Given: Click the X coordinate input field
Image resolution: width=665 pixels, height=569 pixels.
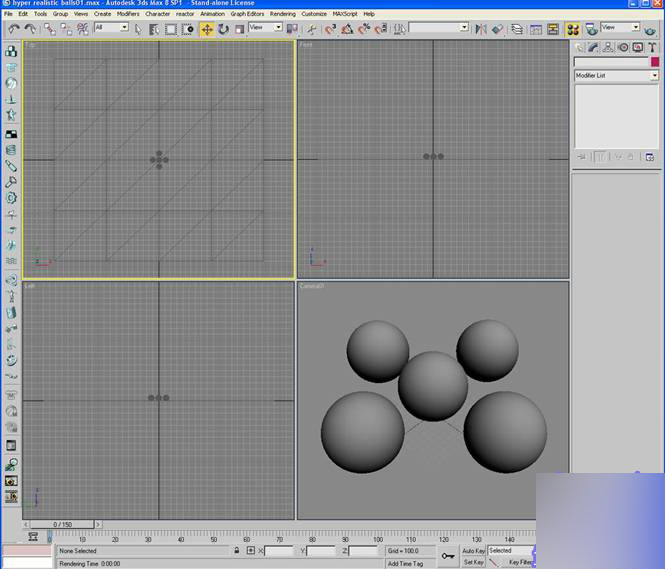Looking at the screenshot, I should click(280, 551).
